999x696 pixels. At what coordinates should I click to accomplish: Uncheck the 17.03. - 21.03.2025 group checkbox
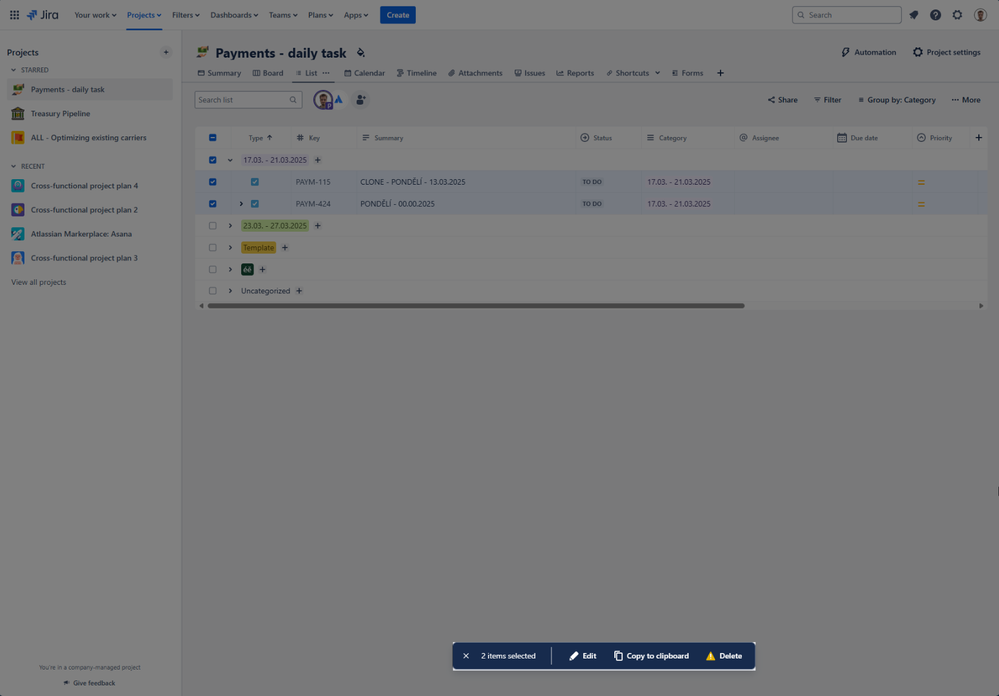pos(213,160)
